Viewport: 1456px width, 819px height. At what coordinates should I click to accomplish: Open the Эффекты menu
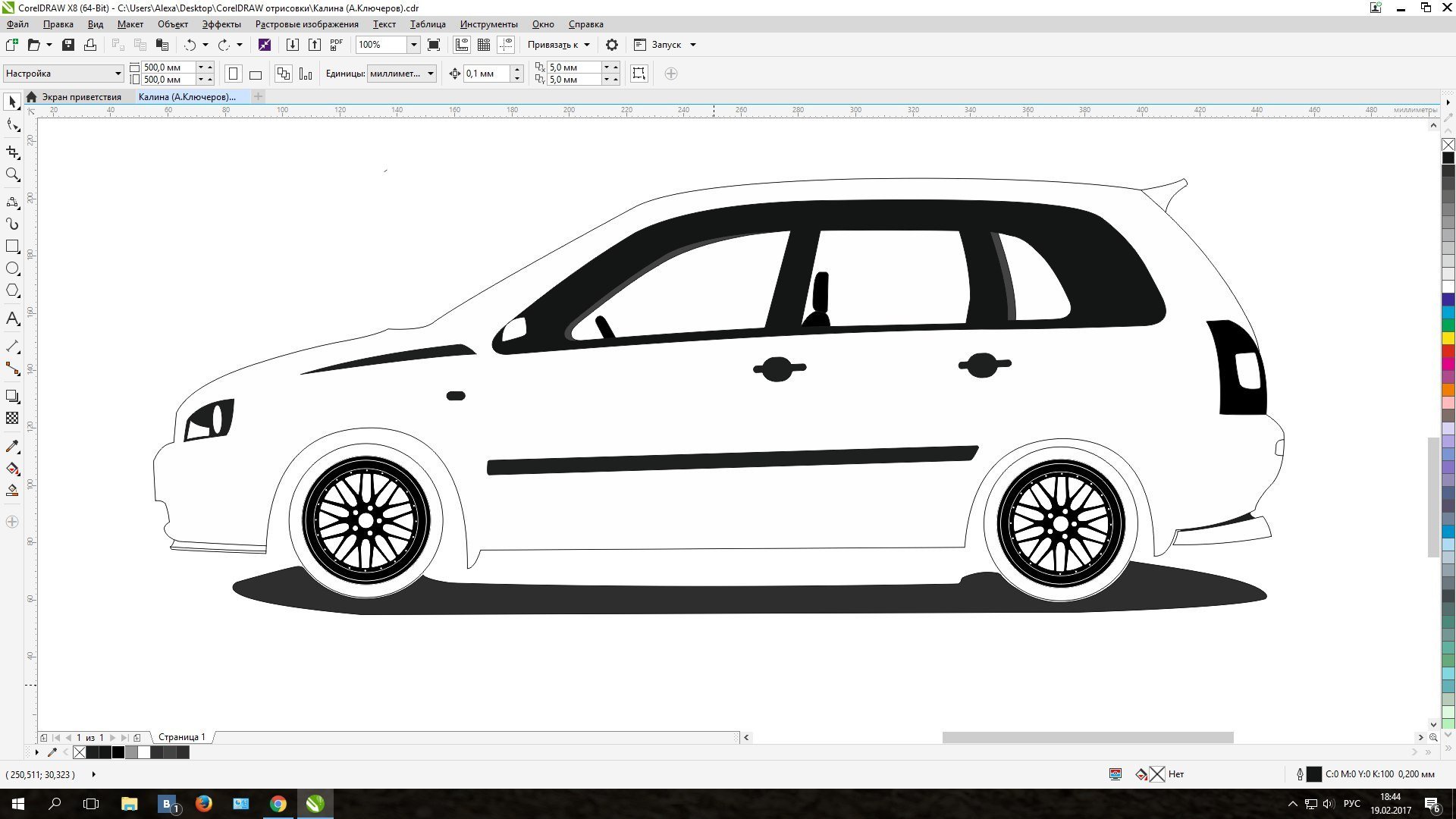point(221,24)
